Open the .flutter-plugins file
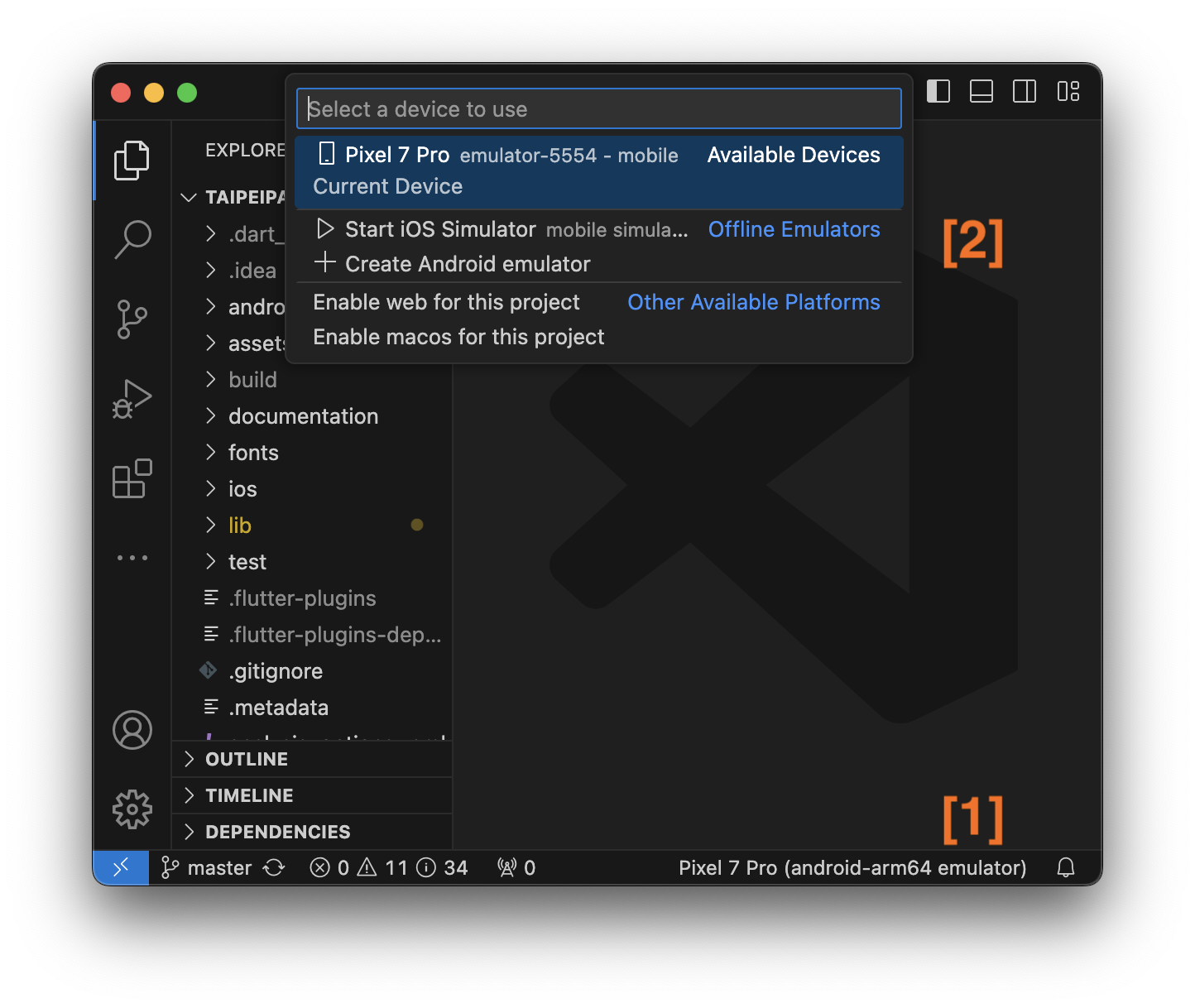 coord(313,598)
